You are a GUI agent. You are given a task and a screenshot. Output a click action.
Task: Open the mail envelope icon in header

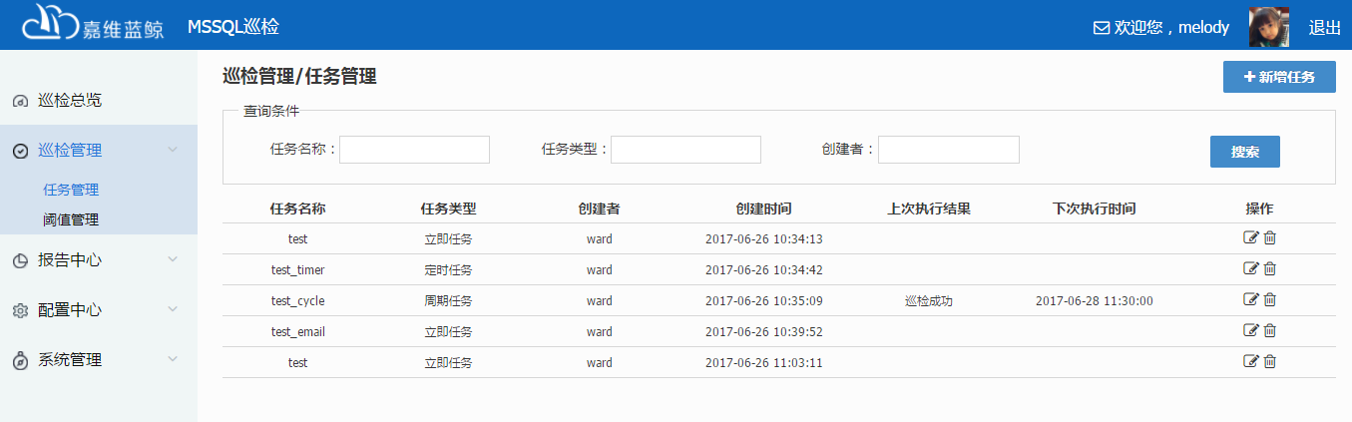[x=1101, y=28]
